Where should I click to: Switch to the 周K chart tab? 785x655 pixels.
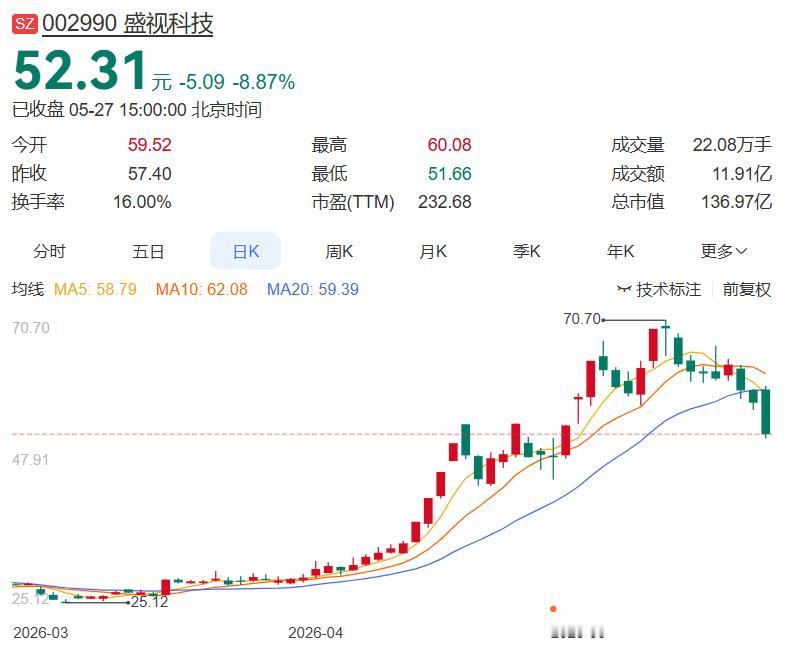339,251
